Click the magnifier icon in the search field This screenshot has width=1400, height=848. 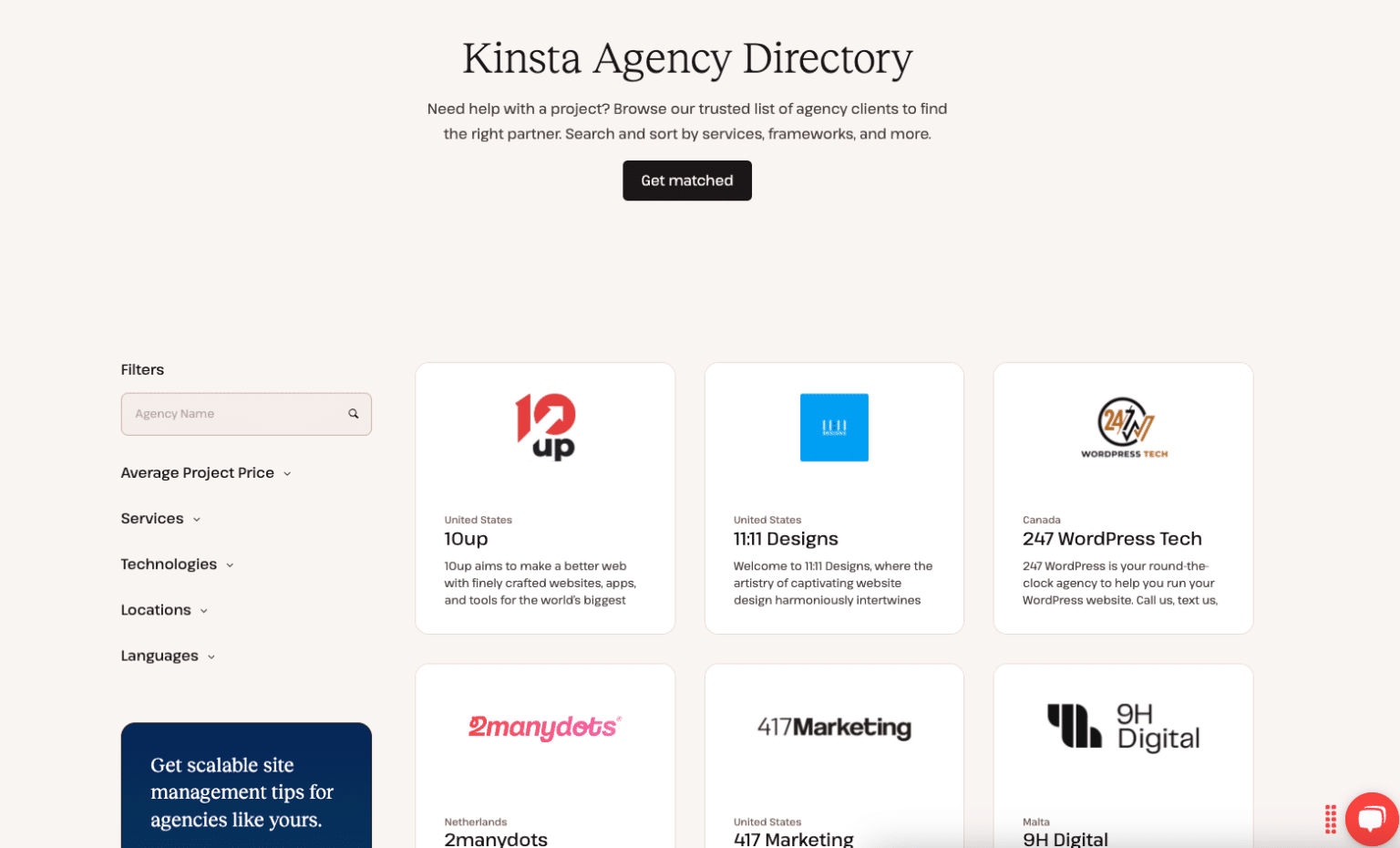point(353,413)
